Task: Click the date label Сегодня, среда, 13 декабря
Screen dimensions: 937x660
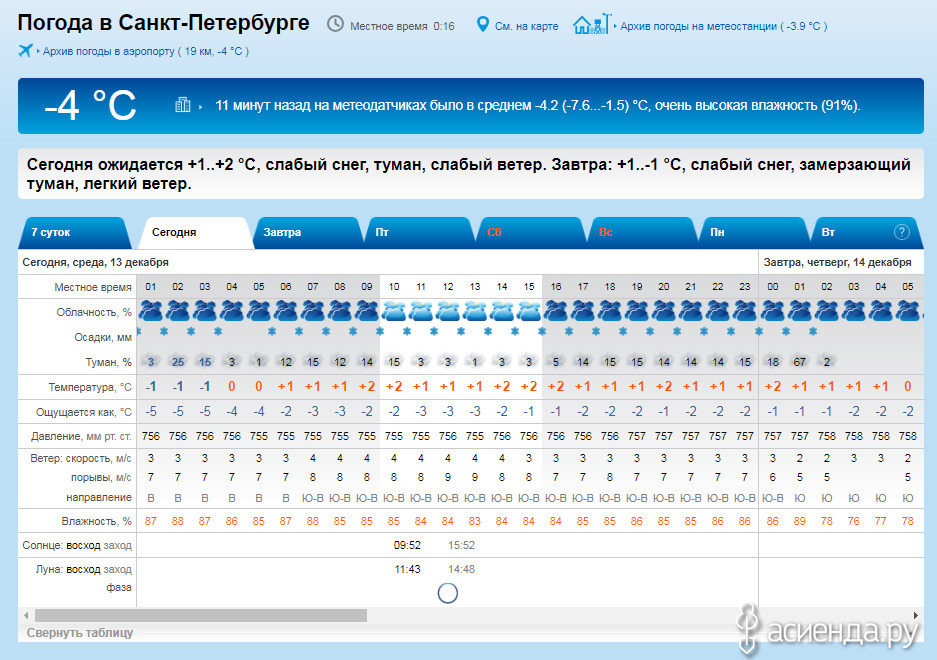Action: coord(96,262)
